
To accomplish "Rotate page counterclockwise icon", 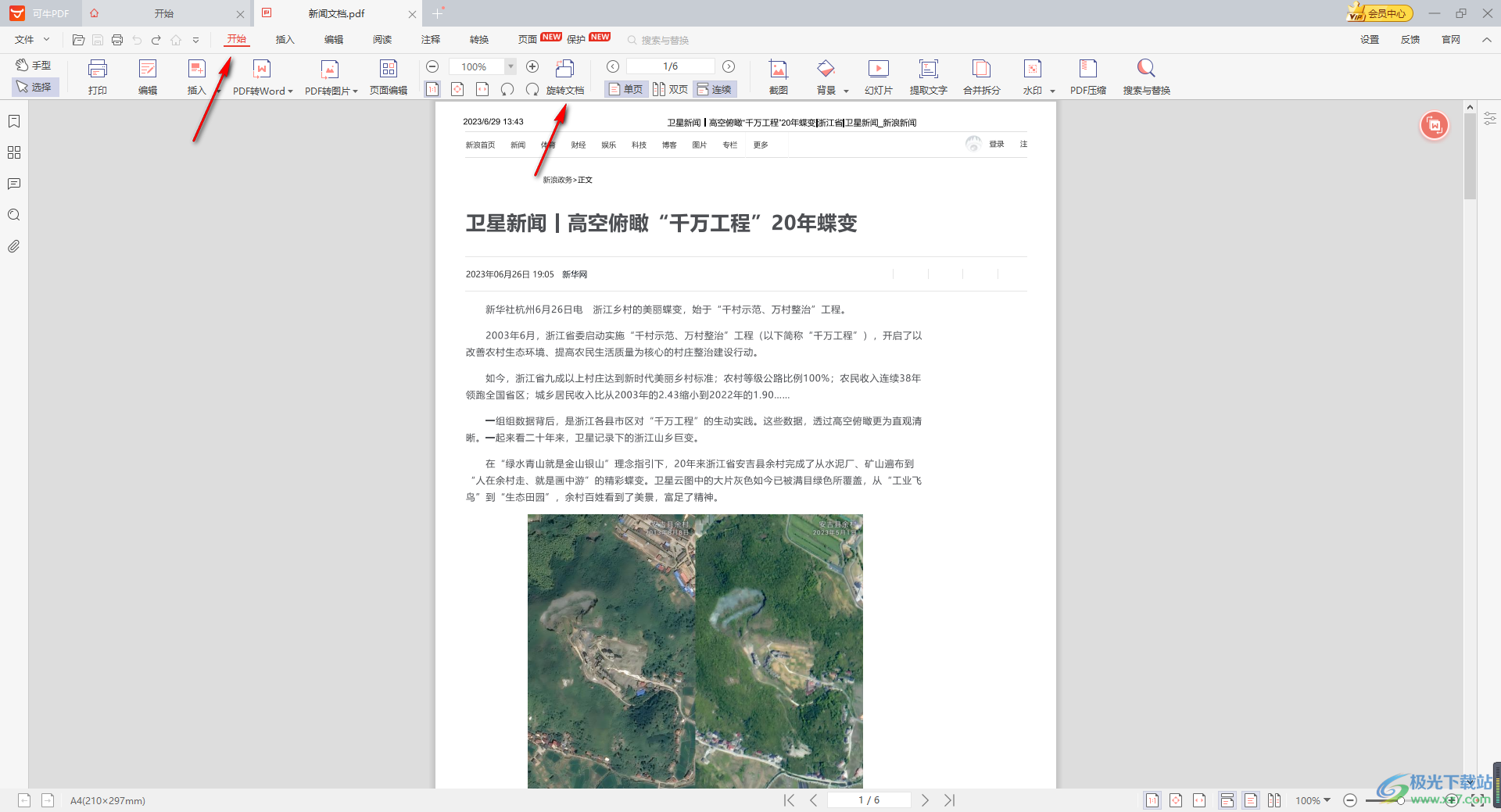I will [507, 89].
